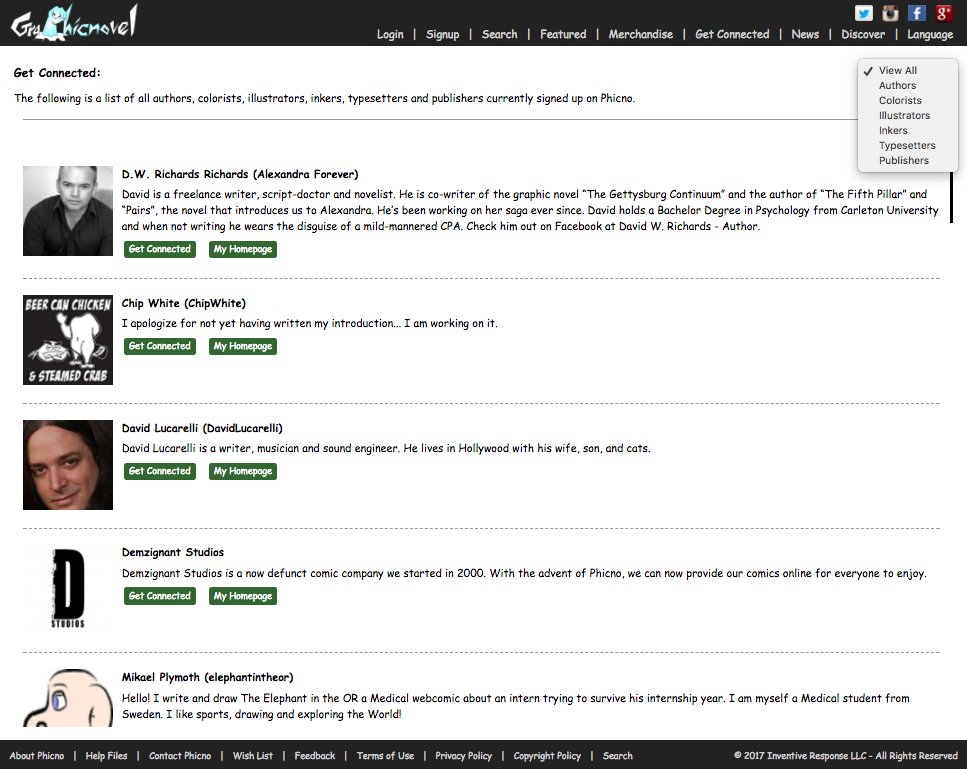The image size is (967, 770).
Task: Click D.W. Richards profile photo
Action: (x=68, y=211)
